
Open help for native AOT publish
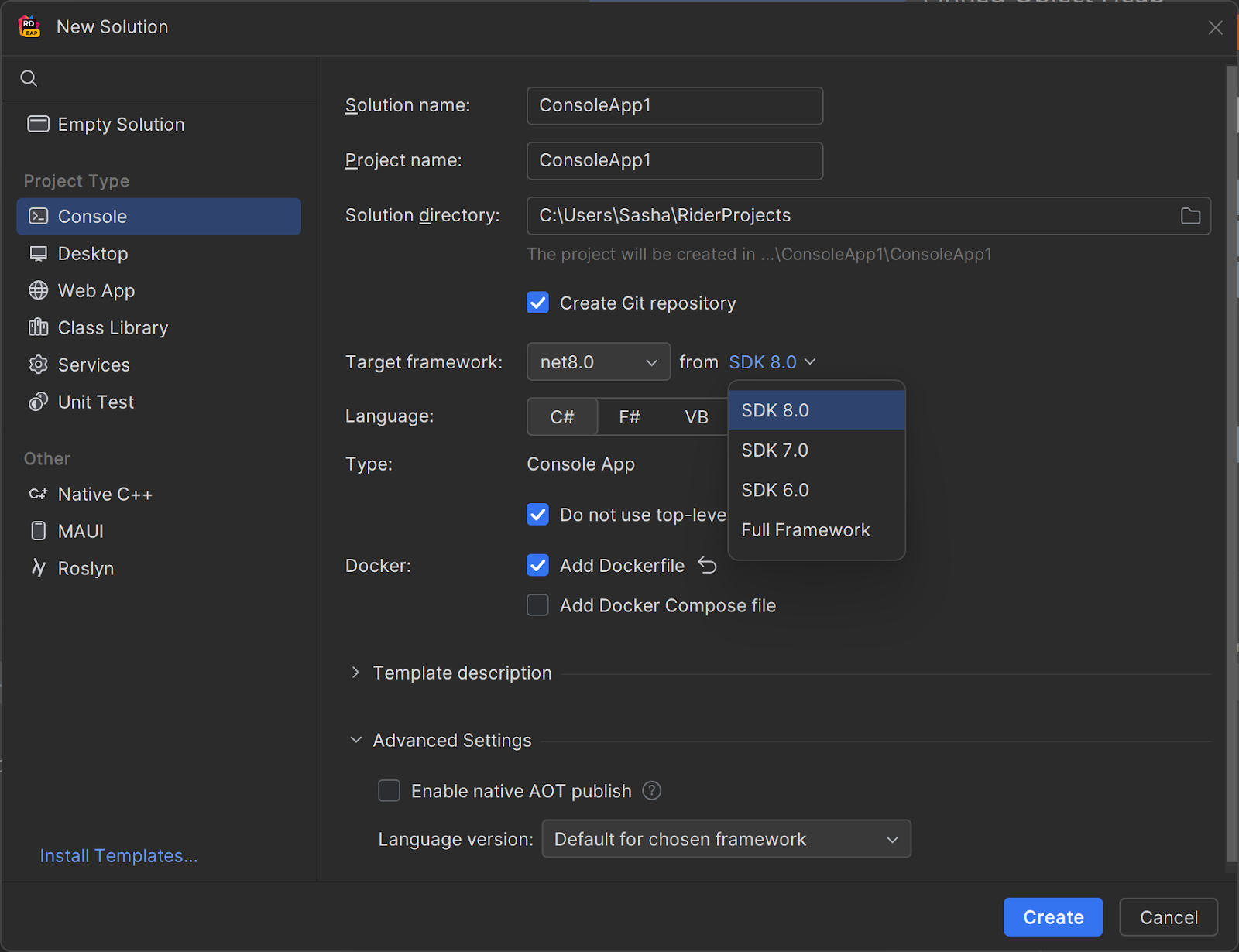point(652,790)
